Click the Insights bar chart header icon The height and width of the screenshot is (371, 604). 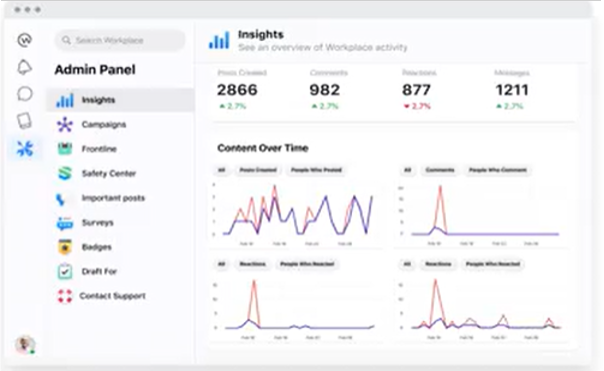219,40
